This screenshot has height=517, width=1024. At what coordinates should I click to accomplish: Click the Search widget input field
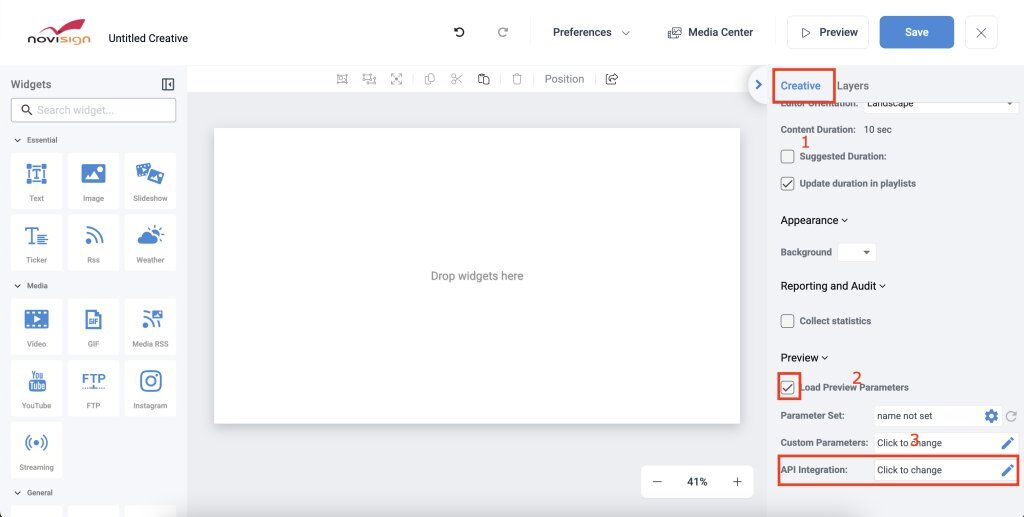click(x=93, y=110)
